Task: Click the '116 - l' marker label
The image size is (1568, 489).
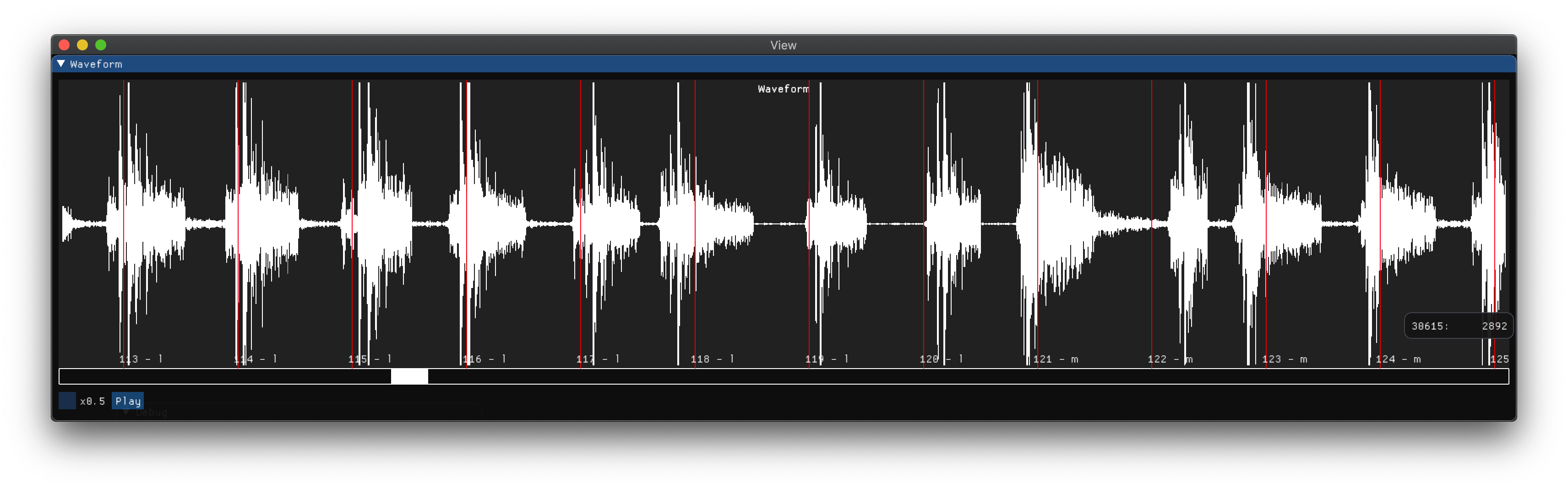Action: pyautogui.click(x=484, y=359)
